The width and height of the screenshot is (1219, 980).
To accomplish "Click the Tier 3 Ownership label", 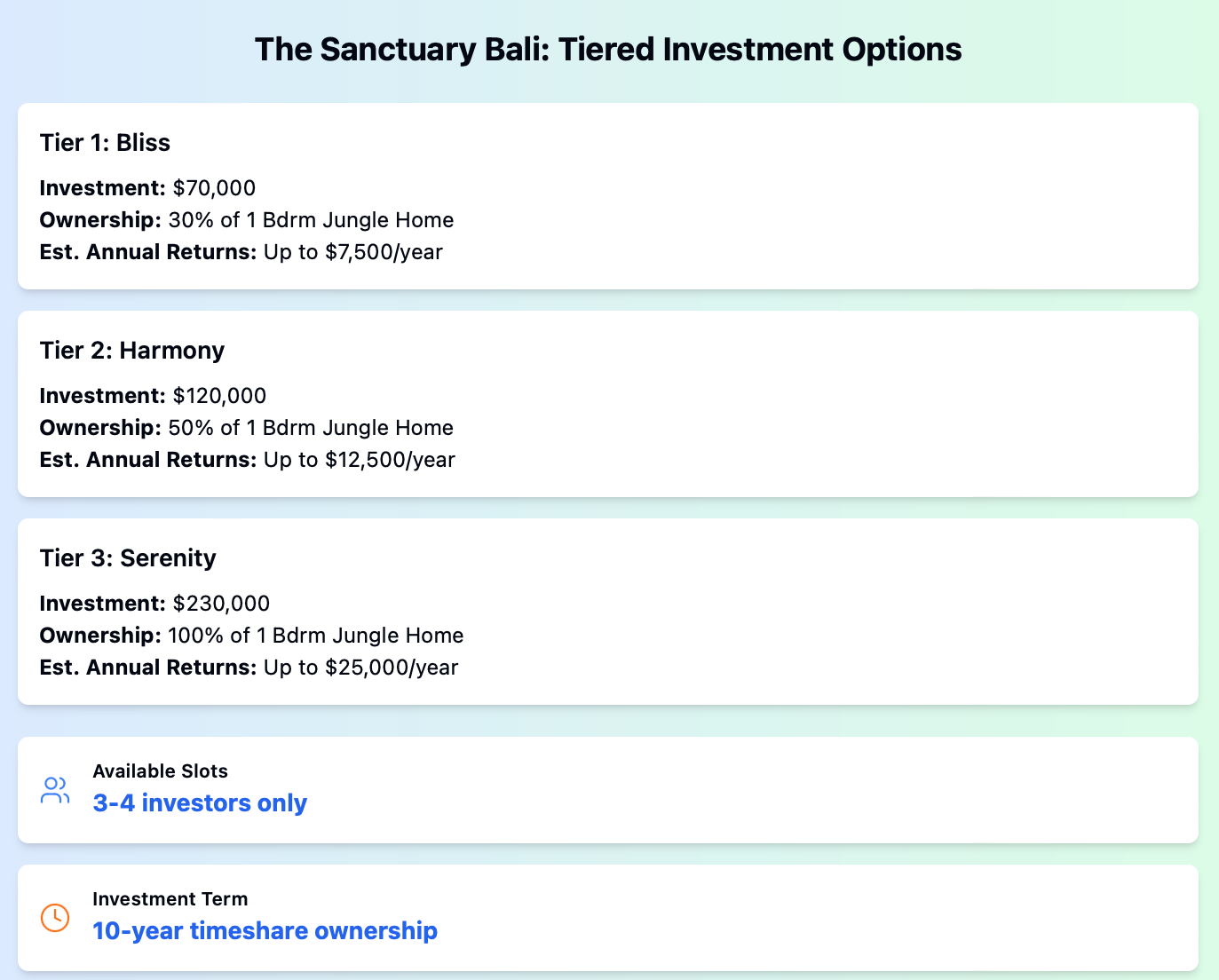I will coord(100,636).
